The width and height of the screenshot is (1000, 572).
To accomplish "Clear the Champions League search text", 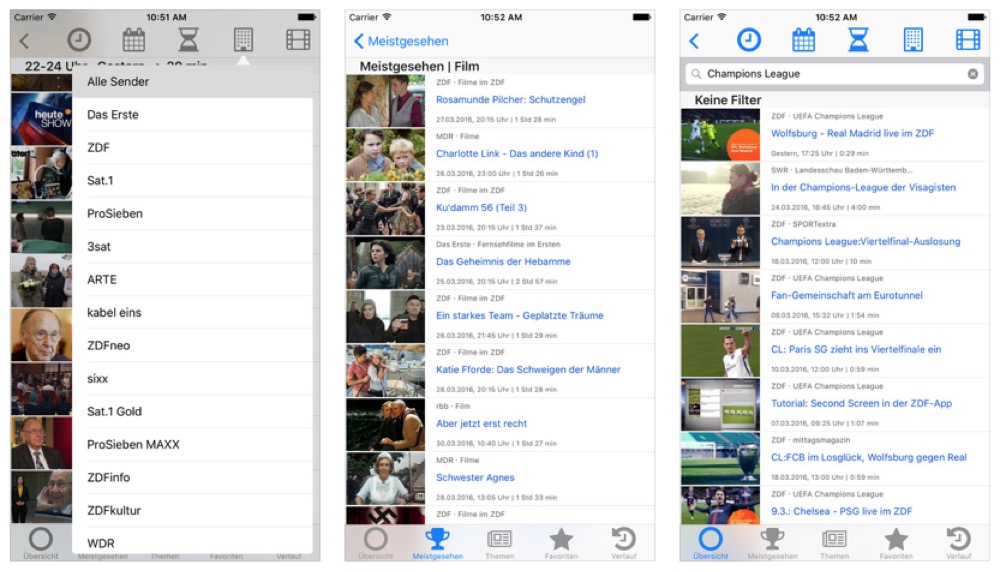I will pos(972,74).
